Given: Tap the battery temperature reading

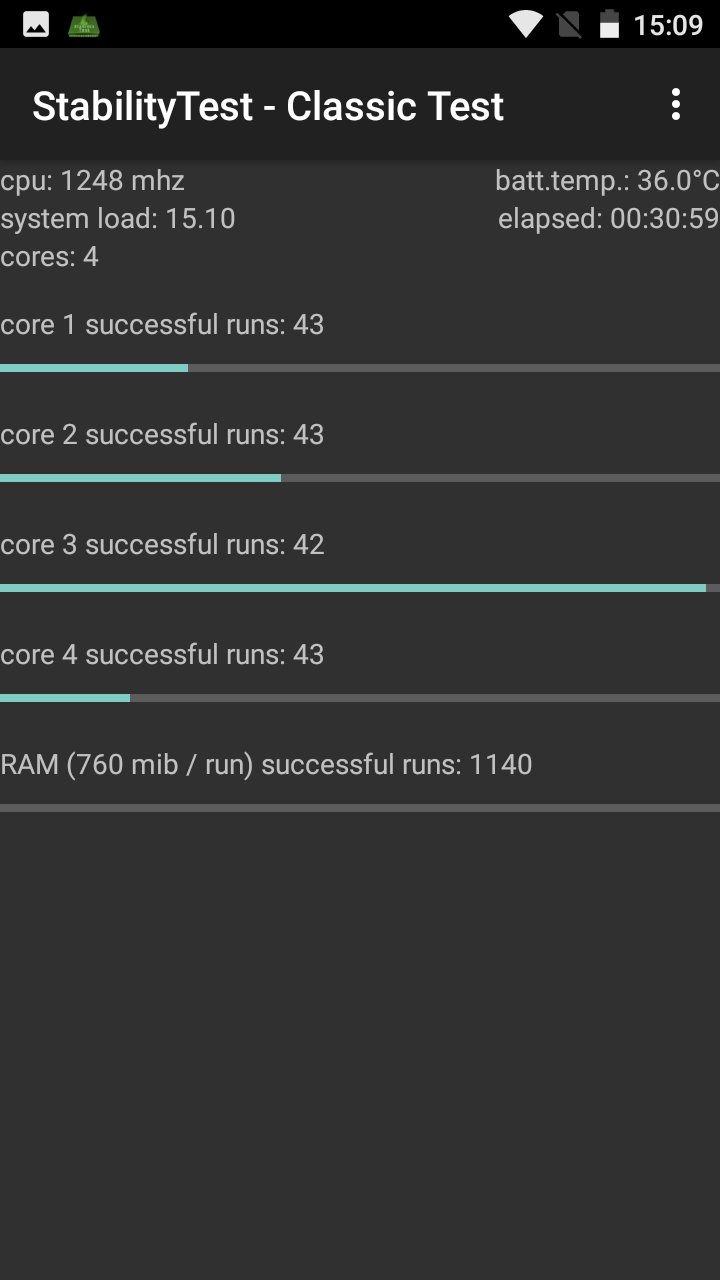Looking at the screenshot, I should [x=607, y=181].
